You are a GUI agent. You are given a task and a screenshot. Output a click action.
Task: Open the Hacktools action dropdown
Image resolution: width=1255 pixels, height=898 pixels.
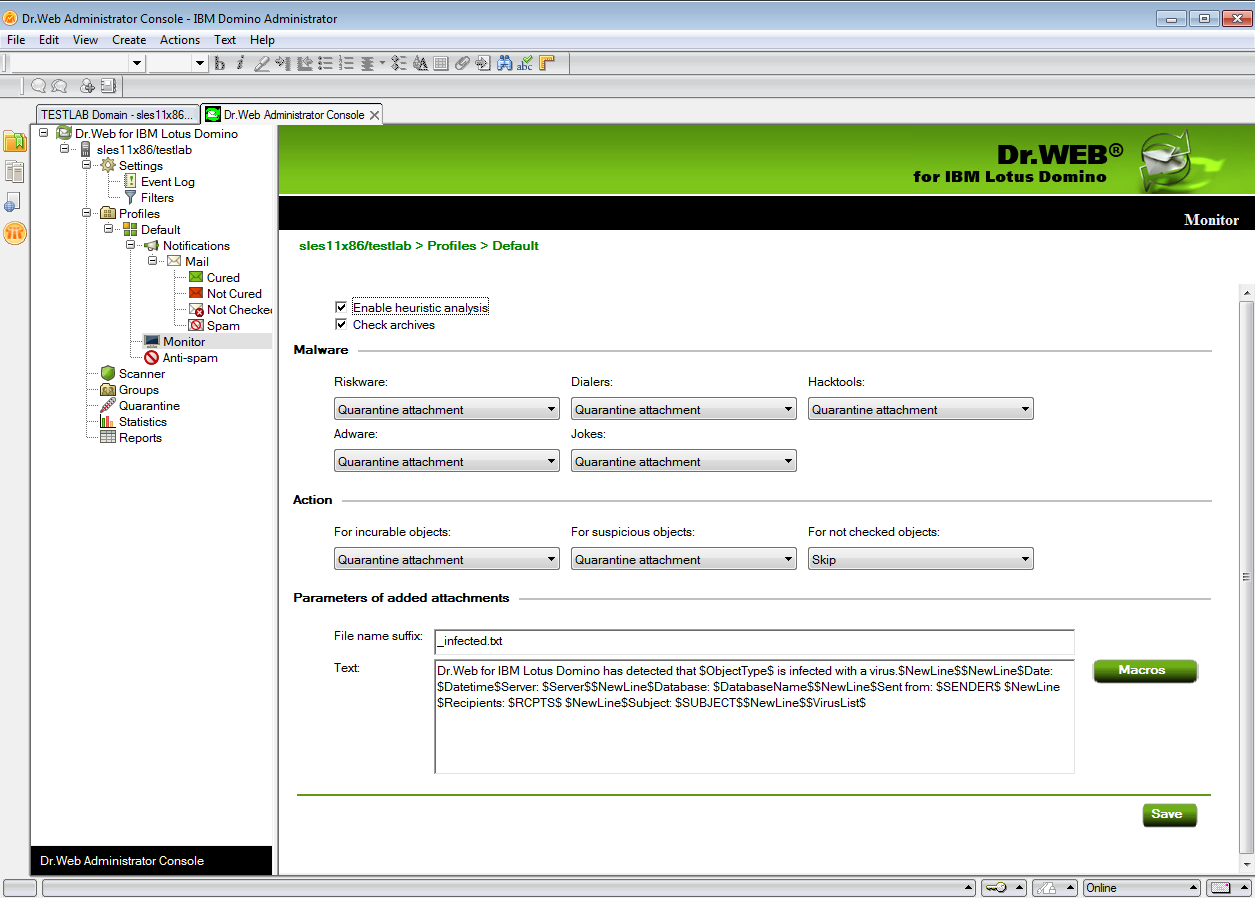click(921, 409)
